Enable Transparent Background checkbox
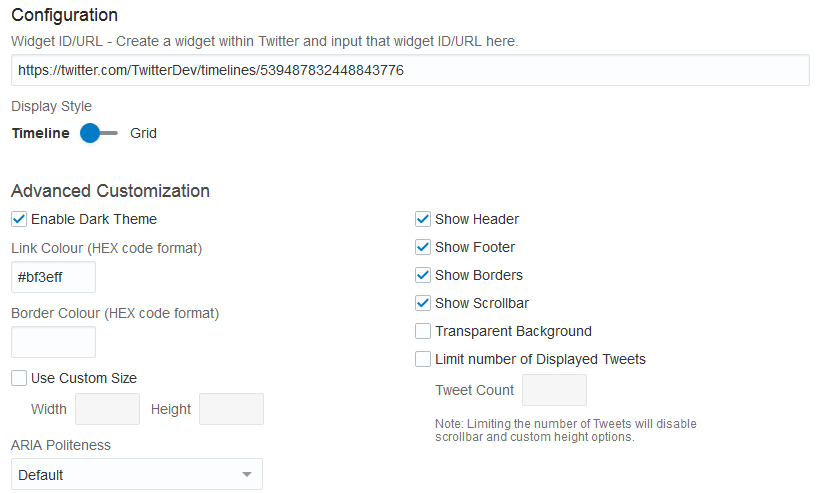 423,331
